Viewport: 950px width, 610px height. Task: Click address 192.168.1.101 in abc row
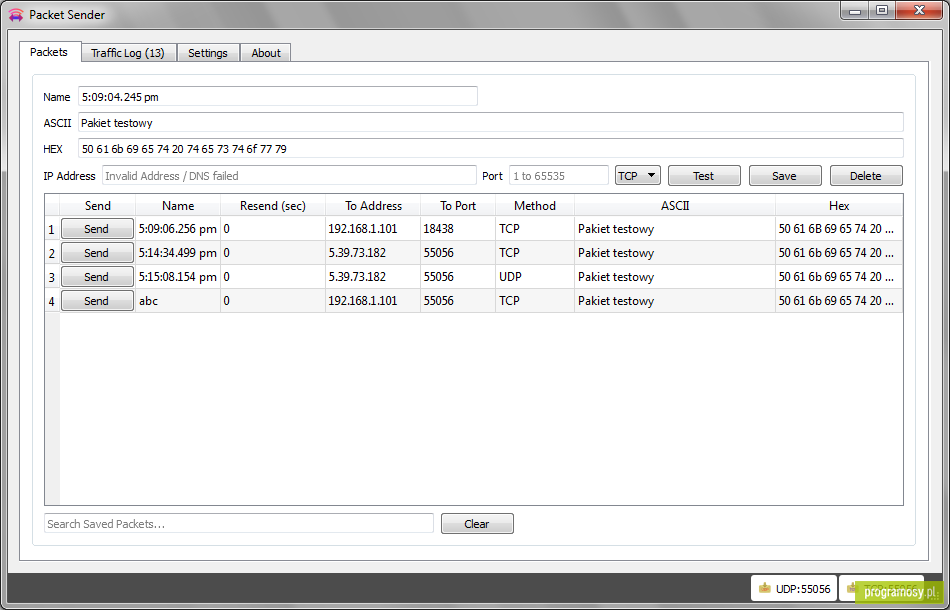[373, 301]
